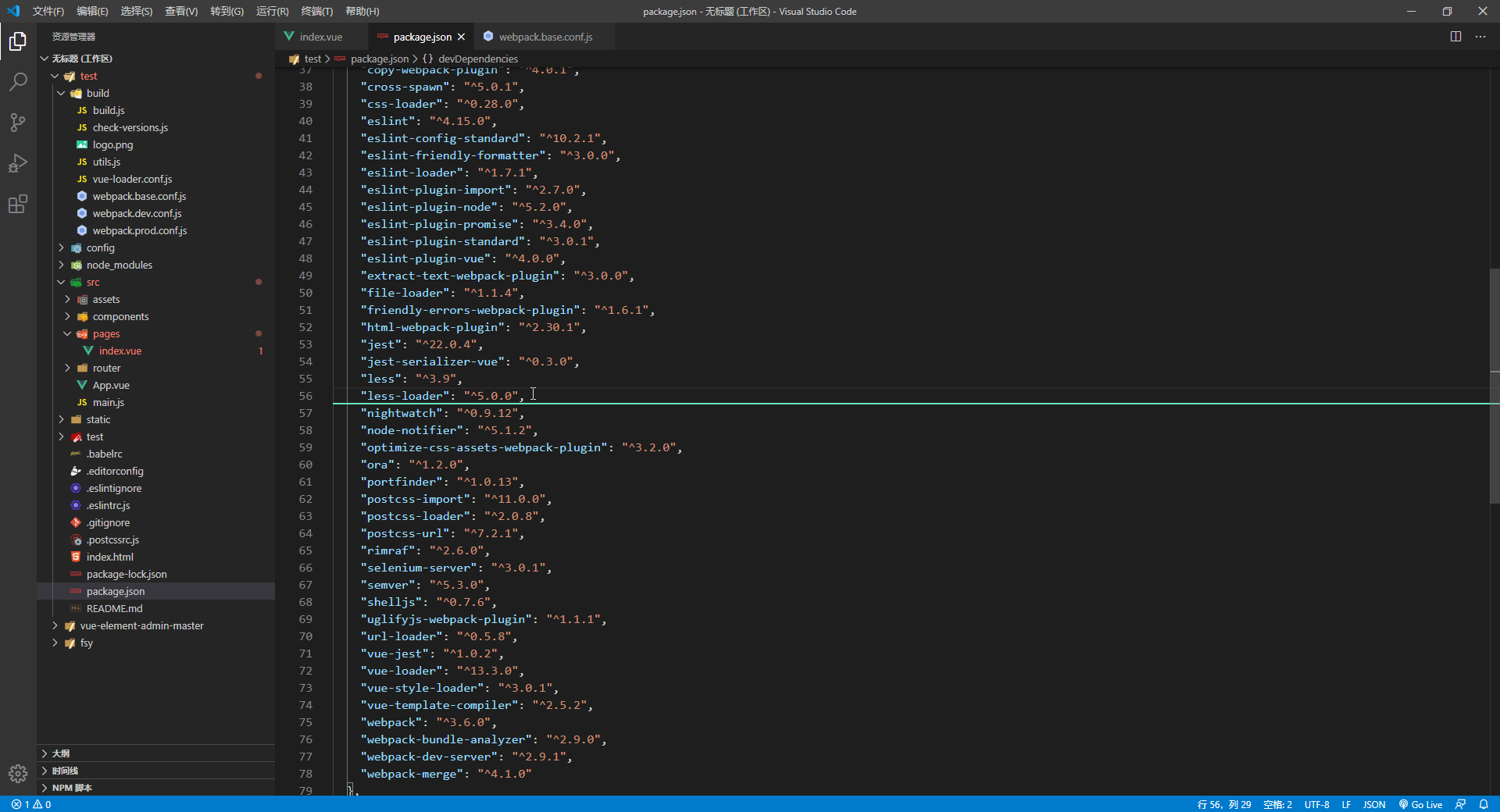Viewport: 1500px width, 812px height.
Task: Expand the assets folder
Action: [155, 299]
